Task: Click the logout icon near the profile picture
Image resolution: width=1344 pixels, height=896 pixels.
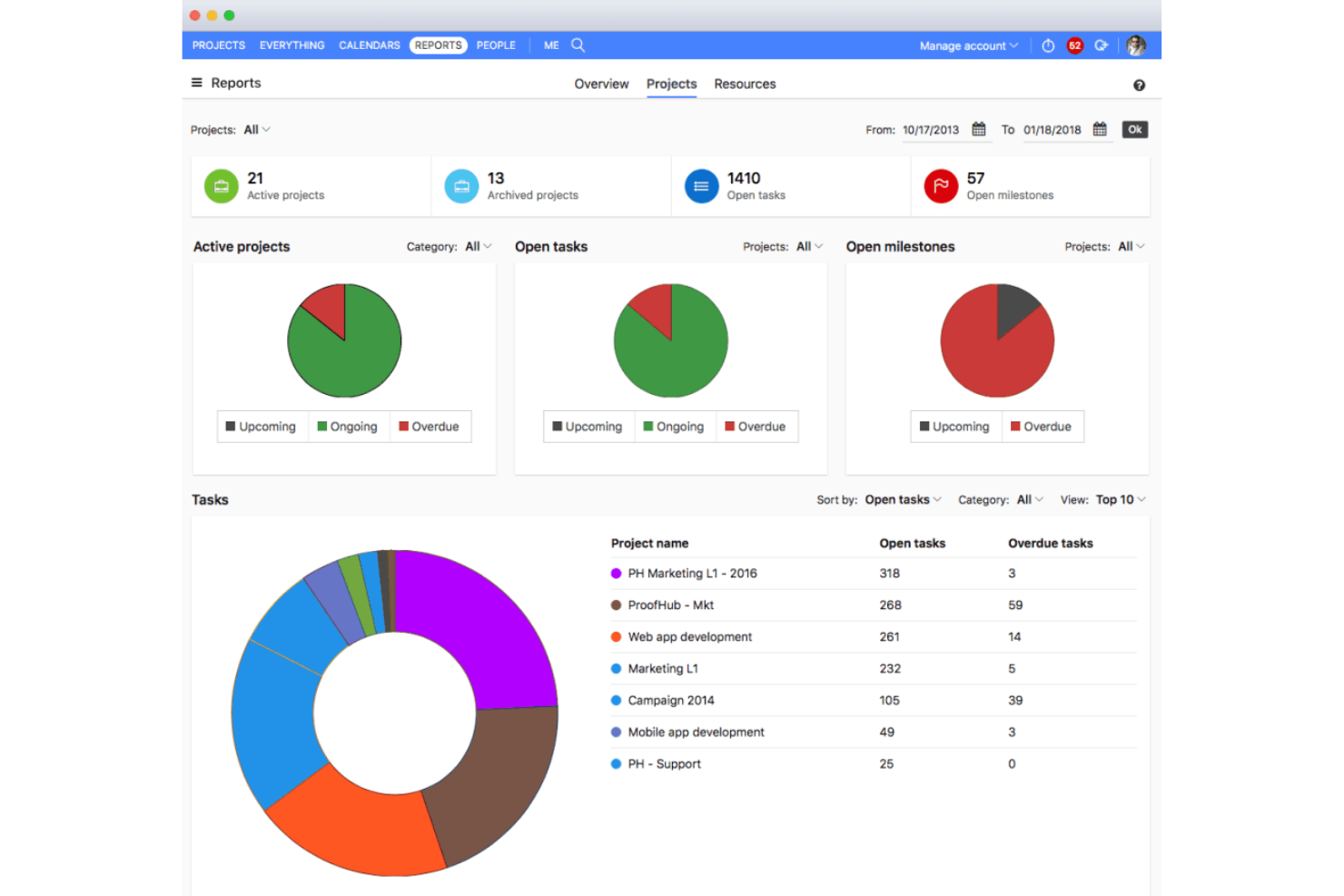Action: click(x=1102, y=45)
